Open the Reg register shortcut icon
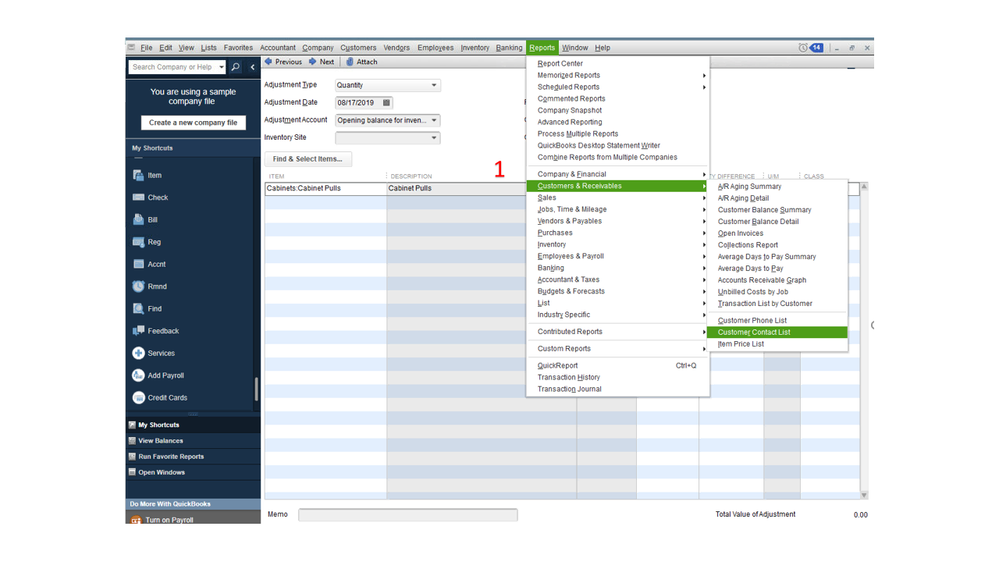Viewport: 999px width, 562px height. (x=138, y=242)
